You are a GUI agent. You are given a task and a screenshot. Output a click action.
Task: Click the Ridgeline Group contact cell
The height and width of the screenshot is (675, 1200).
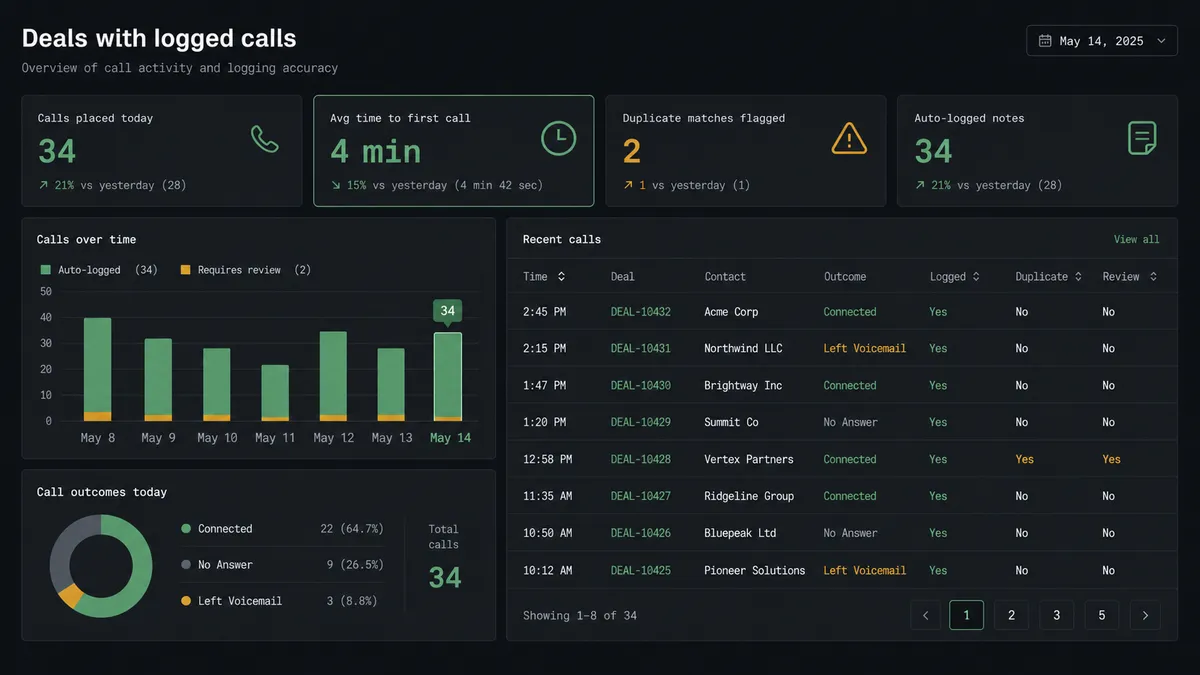[749, 496]
